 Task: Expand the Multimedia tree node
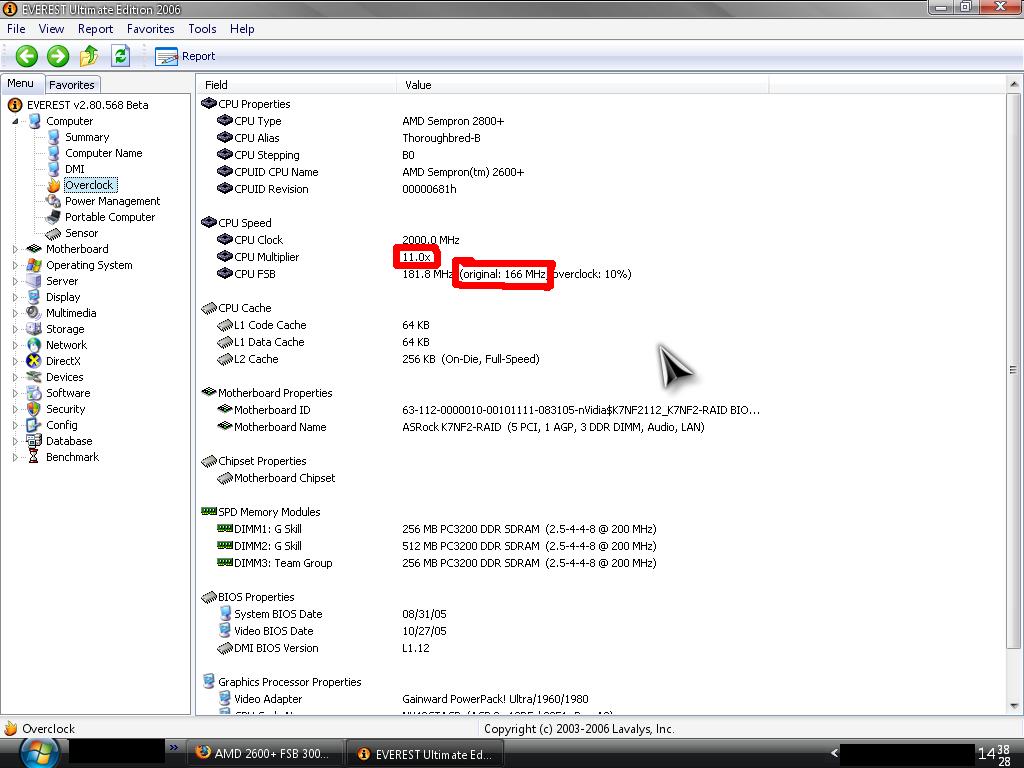pyautogui.click(x=15, y=313)
